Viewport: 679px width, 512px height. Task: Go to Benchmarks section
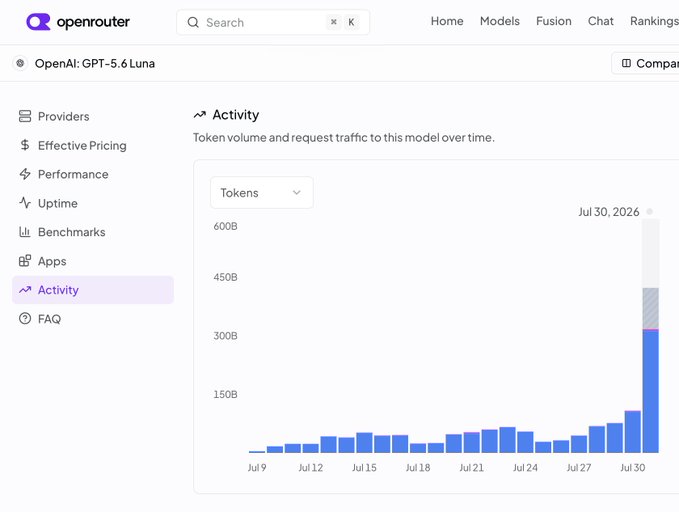click(x=93, y=232)
